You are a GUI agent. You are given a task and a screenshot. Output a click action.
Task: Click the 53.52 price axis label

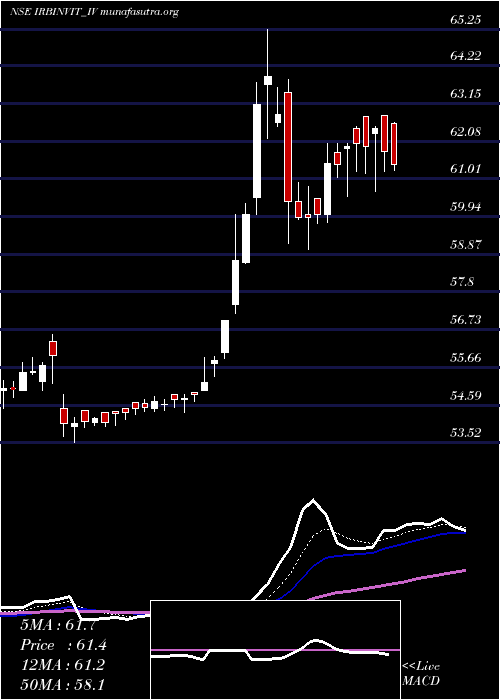point(466,433)
